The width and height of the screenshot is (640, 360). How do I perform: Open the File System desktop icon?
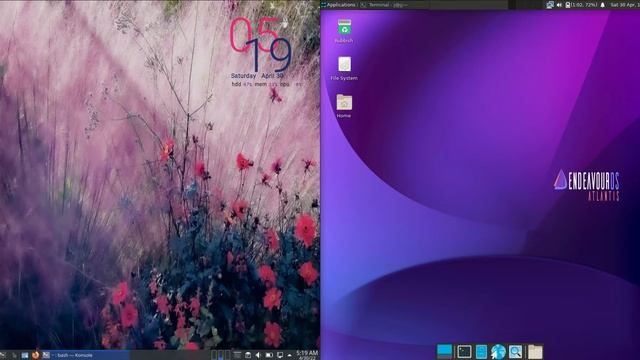point(344,68)
